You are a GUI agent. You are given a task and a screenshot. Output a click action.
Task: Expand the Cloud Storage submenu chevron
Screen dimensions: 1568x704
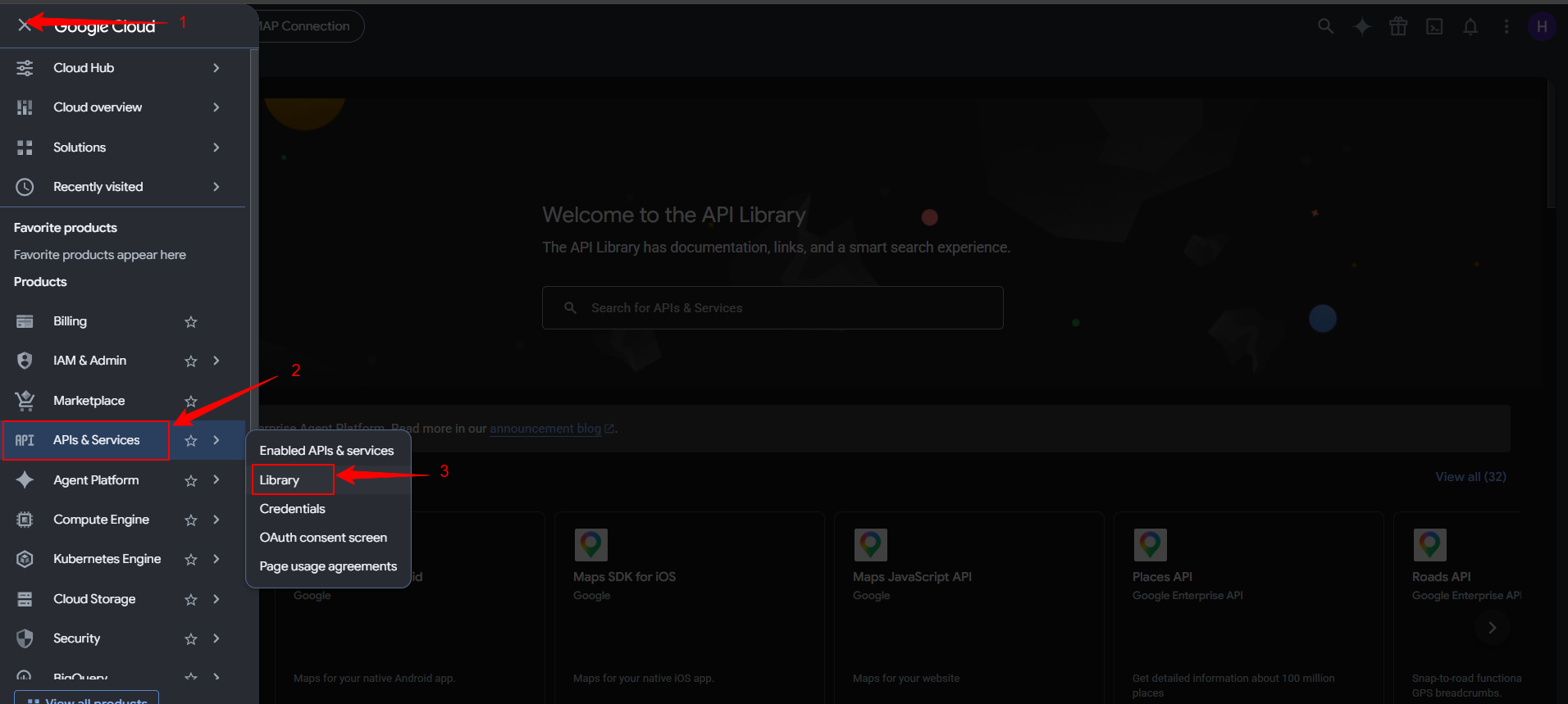point(217,599)
